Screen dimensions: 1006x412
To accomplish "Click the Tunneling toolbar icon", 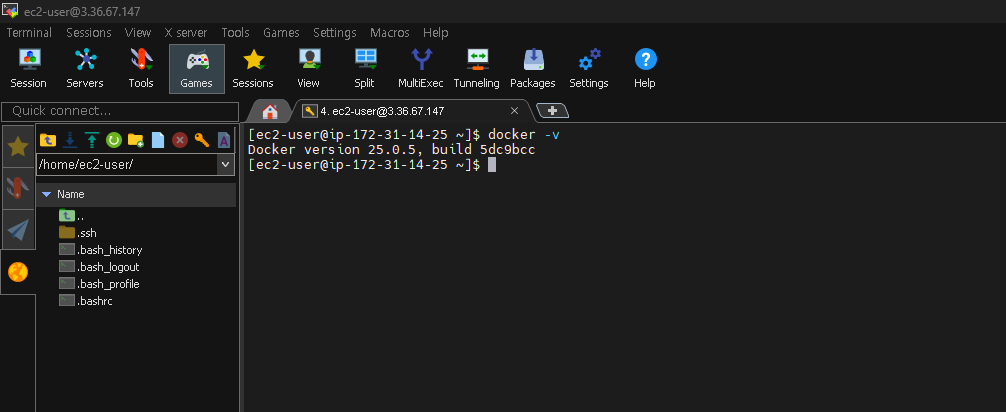I will (476, 68).
